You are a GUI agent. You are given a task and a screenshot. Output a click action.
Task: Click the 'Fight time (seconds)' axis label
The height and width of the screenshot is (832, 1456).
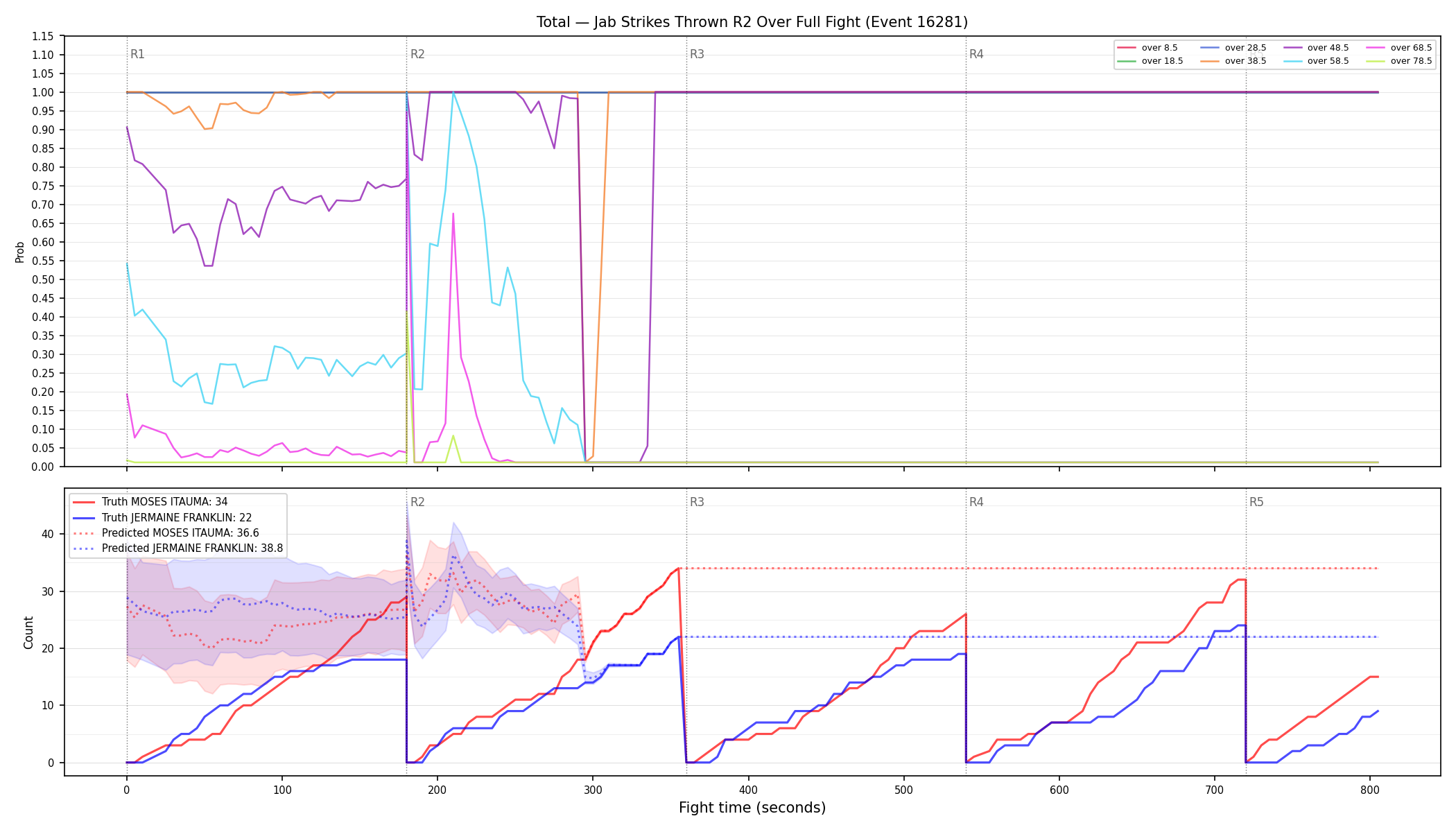coord(752,808)
